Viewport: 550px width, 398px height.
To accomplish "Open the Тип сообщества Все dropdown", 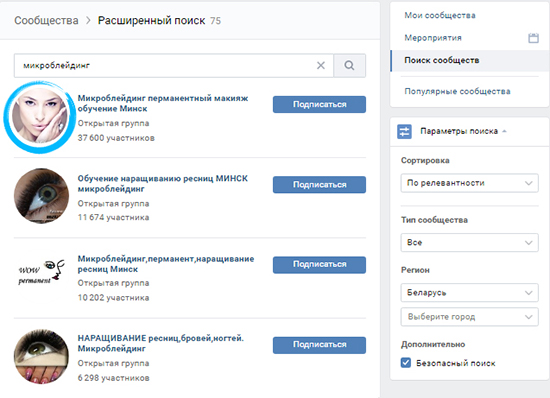I will 469,242.
